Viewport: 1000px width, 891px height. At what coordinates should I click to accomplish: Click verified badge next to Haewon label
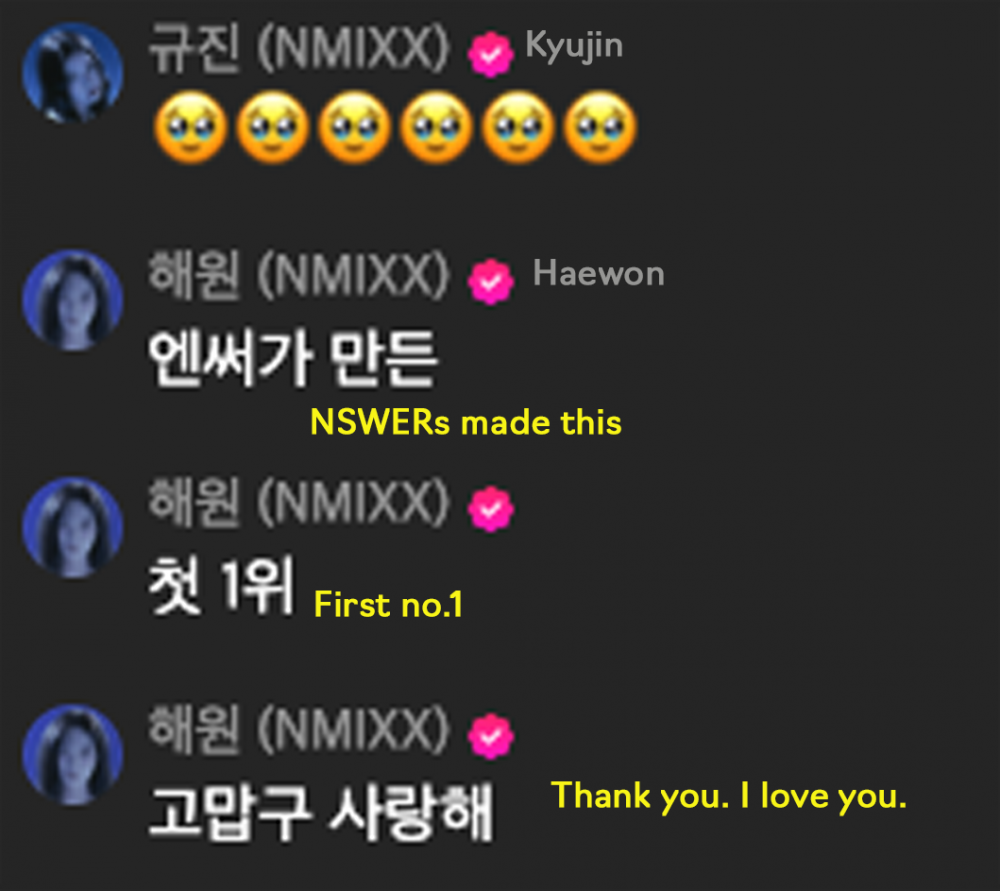[490, 281]
